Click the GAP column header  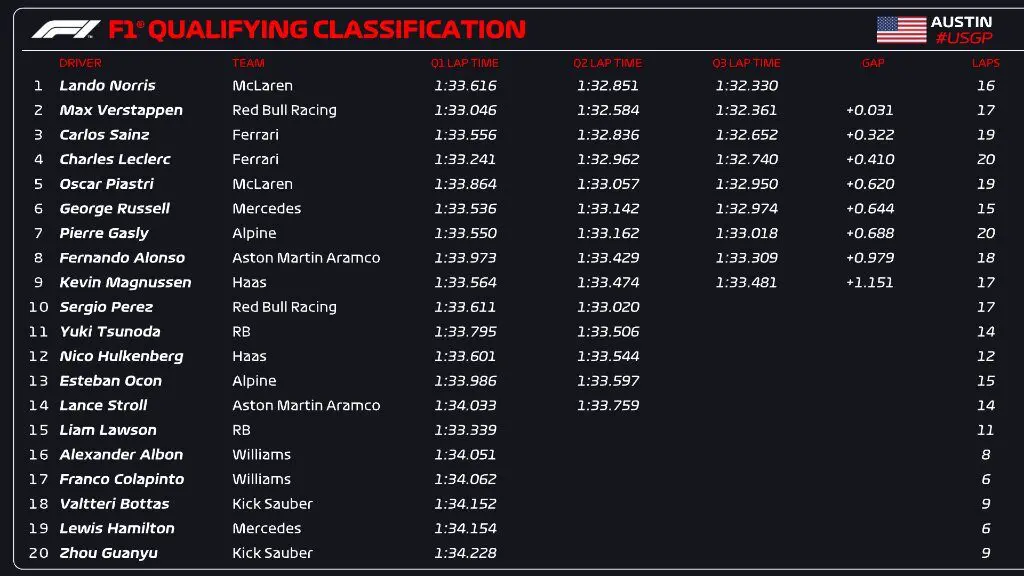point(872,63)
